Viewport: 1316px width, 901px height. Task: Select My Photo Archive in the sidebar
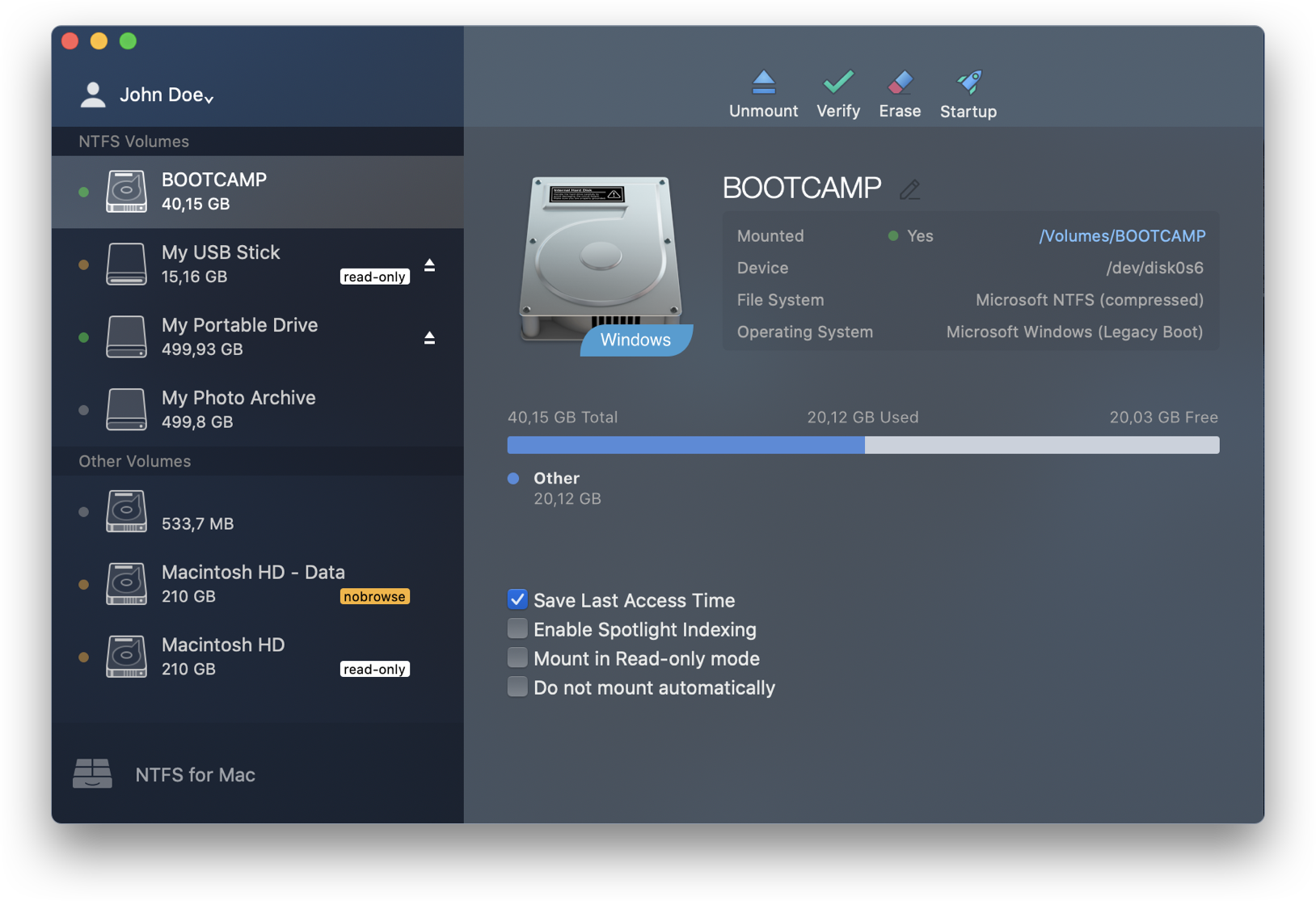pos(238,409)
